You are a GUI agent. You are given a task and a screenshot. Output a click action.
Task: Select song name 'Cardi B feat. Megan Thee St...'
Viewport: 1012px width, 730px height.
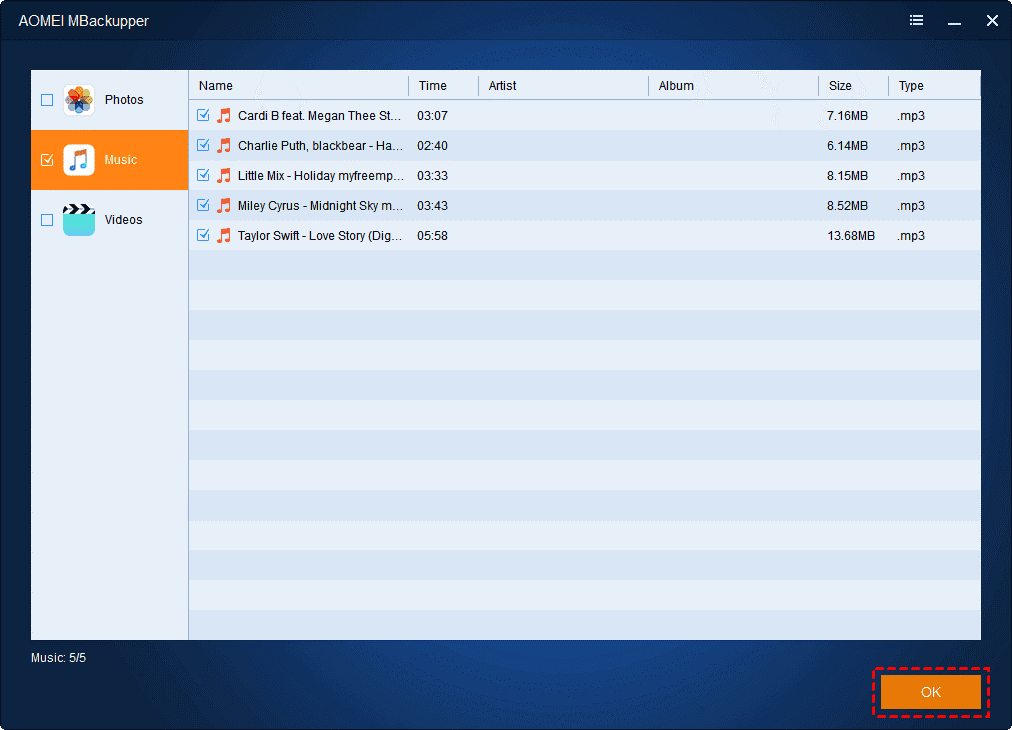click(319, 116)
